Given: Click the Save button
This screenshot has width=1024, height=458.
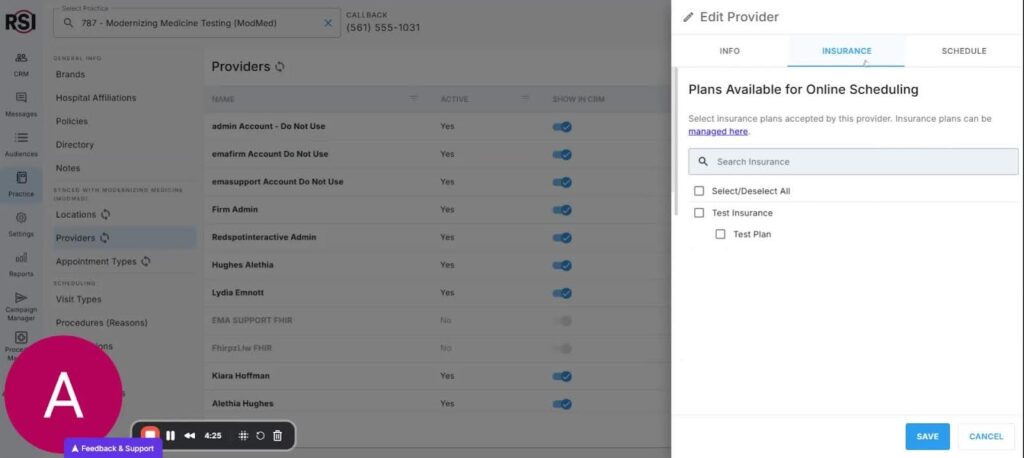Looking at the screenshot, I should [927, 436].
